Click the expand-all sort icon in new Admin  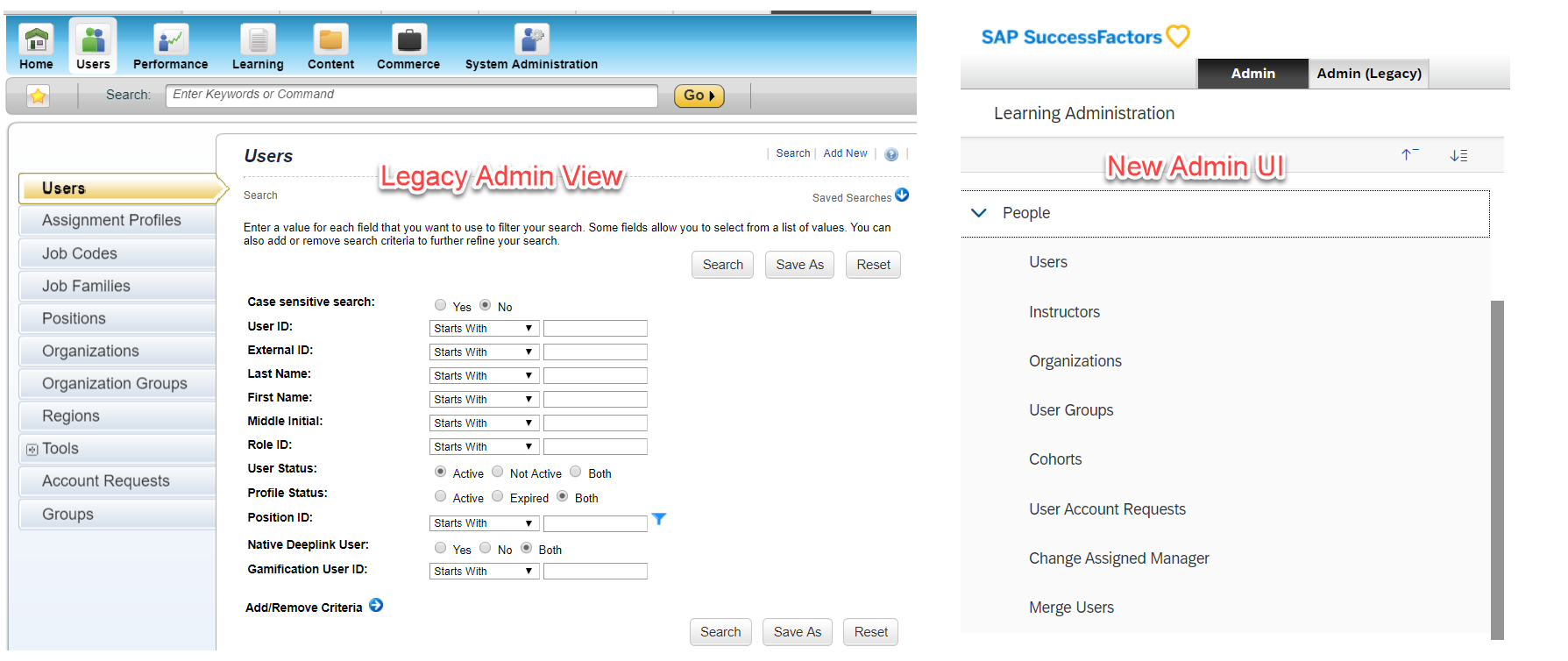[x=1458, y=155]
